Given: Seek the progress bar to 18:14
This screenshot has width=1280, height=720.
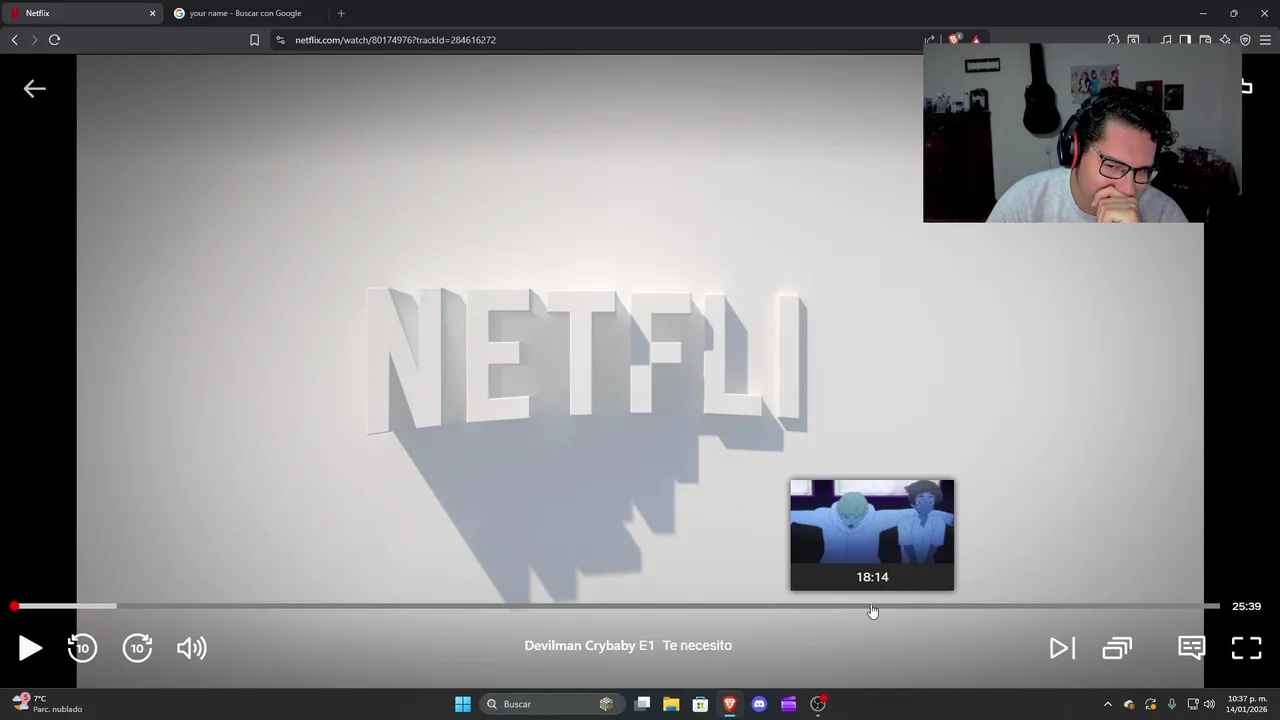Looking at the screenshot, I should tap(872, 606).
